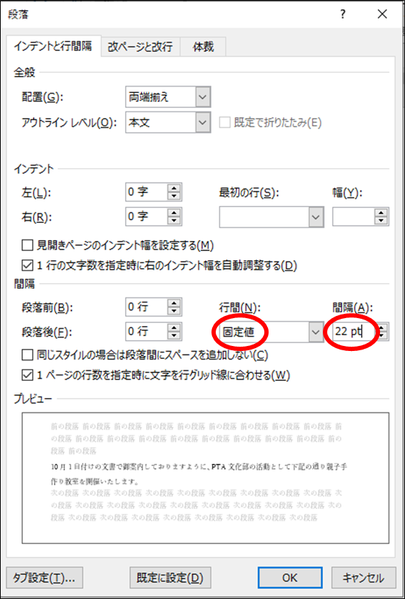Enable 段落間にスペースを追加しない checkbox
The image size is (405, 599).
[x=27, y=355]
